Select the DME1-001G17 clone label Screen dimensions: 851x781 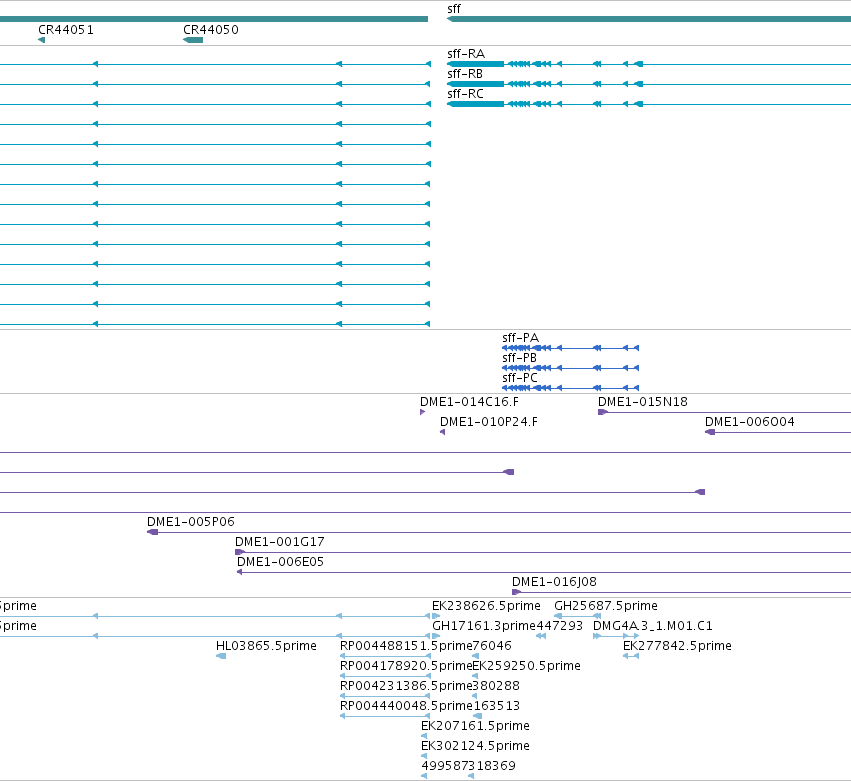(x=280, y=542)
